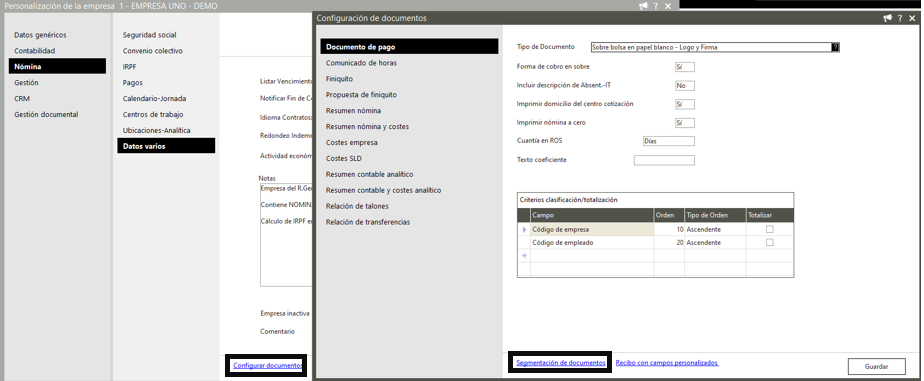The image size is (924, 381).
Task: Click Orden value 20 cell
Action: click(x=669, y=243)
